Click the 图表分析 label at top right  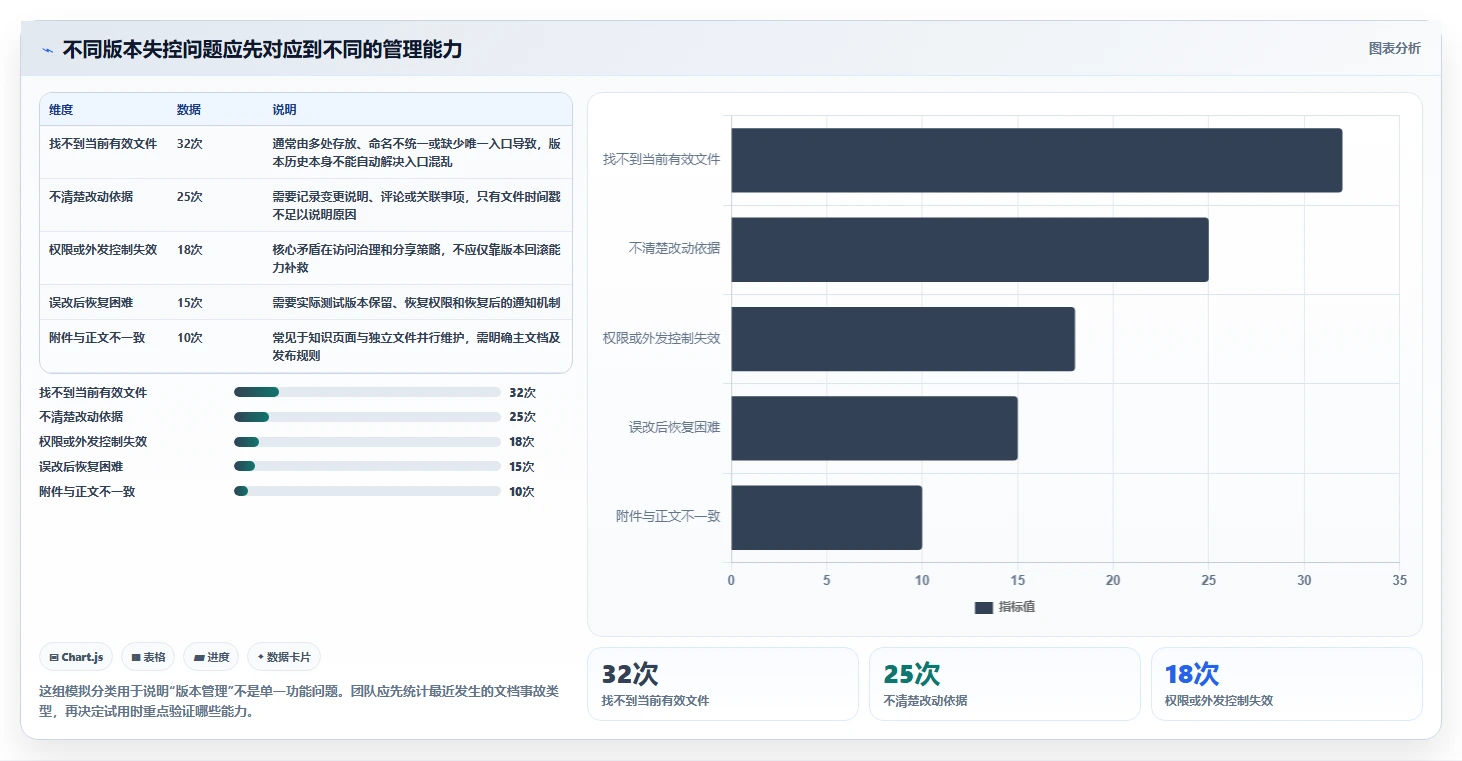[1394, 49]
